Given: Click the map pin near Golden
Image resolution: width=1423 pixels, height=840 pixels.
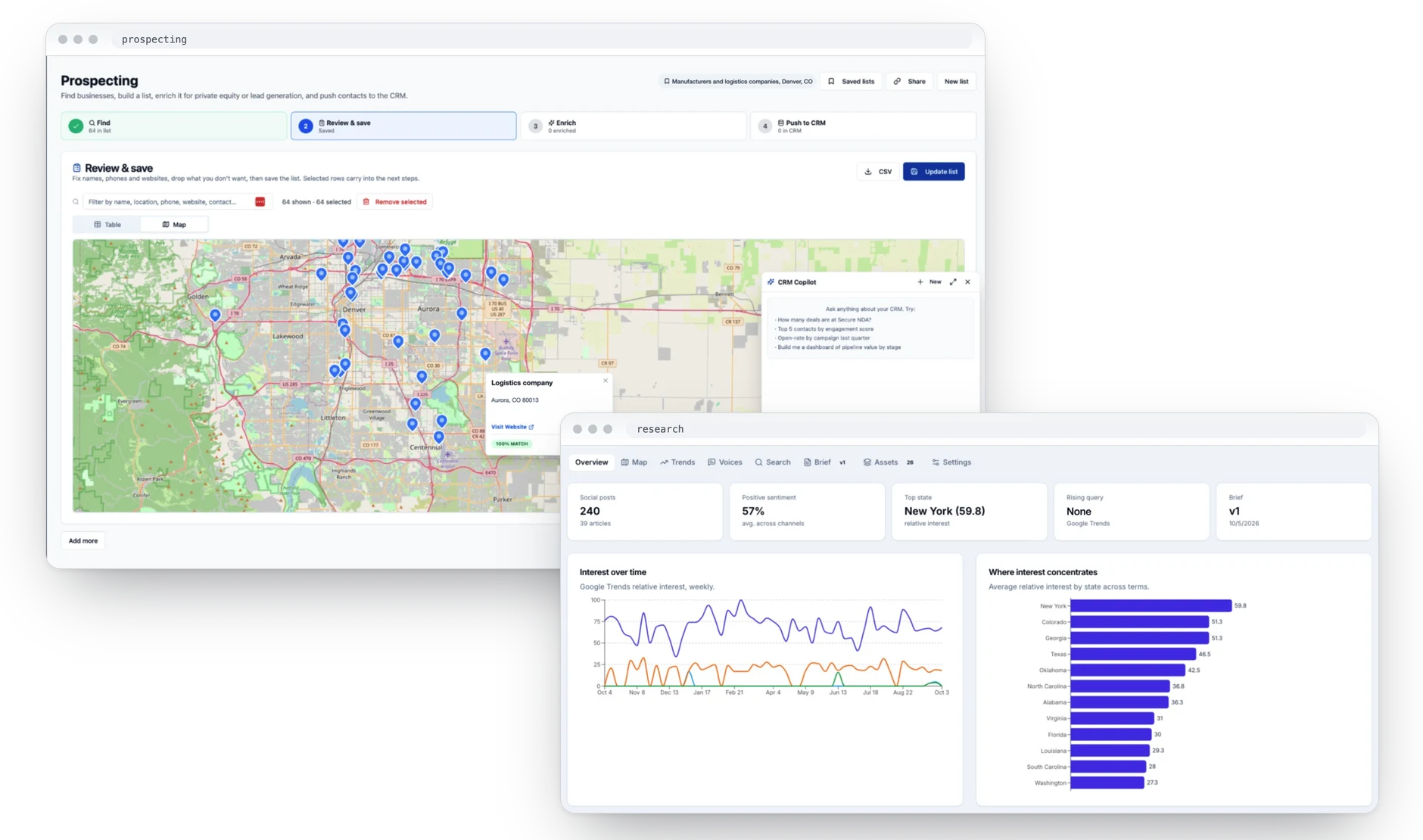Looking at the screenshot, I should 215,315.
